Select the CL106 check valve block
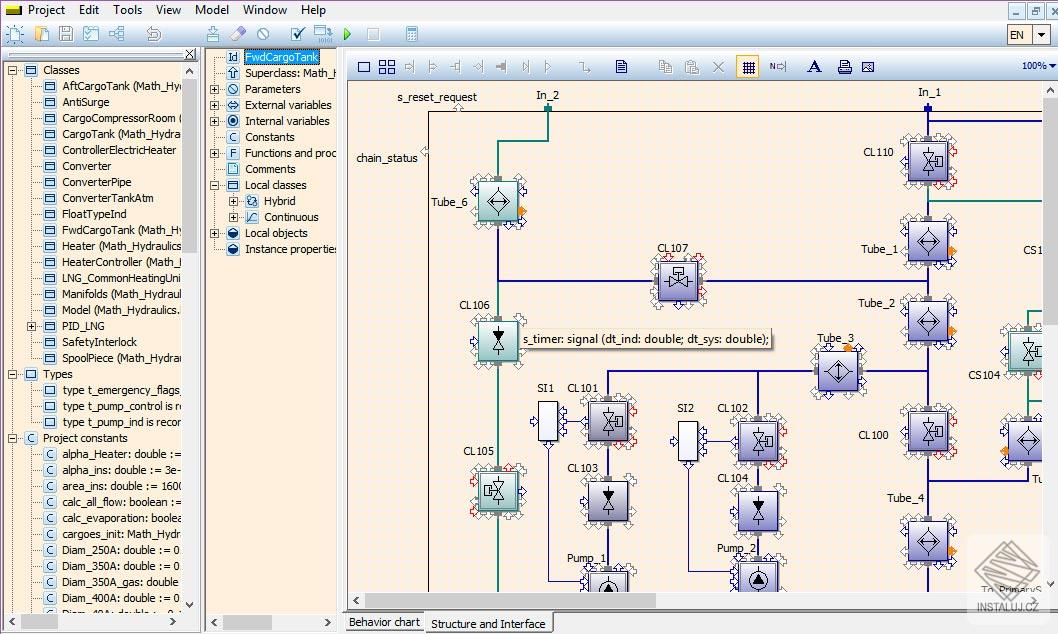Viewport: 1058px width, 634px height. (498, 341)
